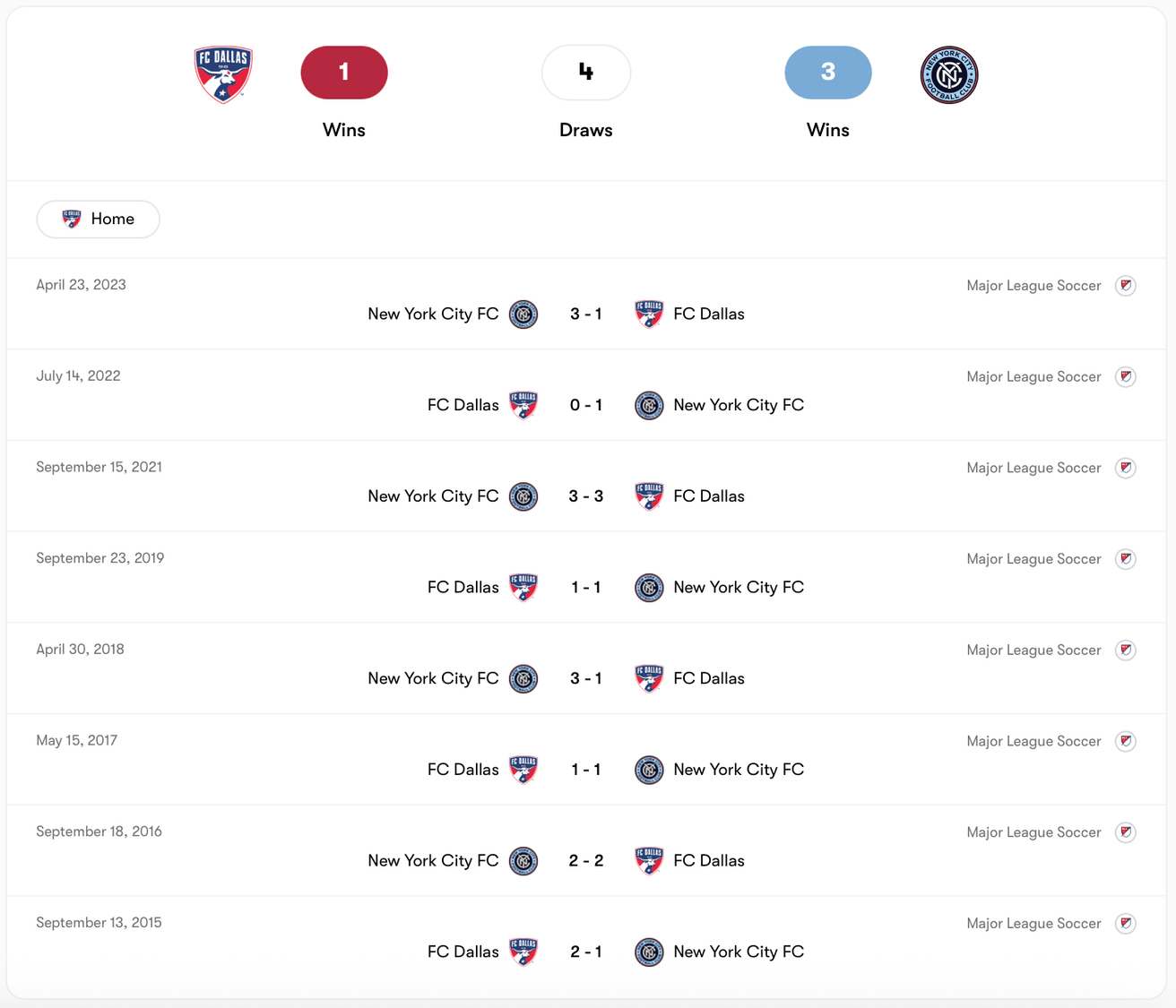Click the MLS icon on April 30, 2018 row

[x=1126, y=650]
